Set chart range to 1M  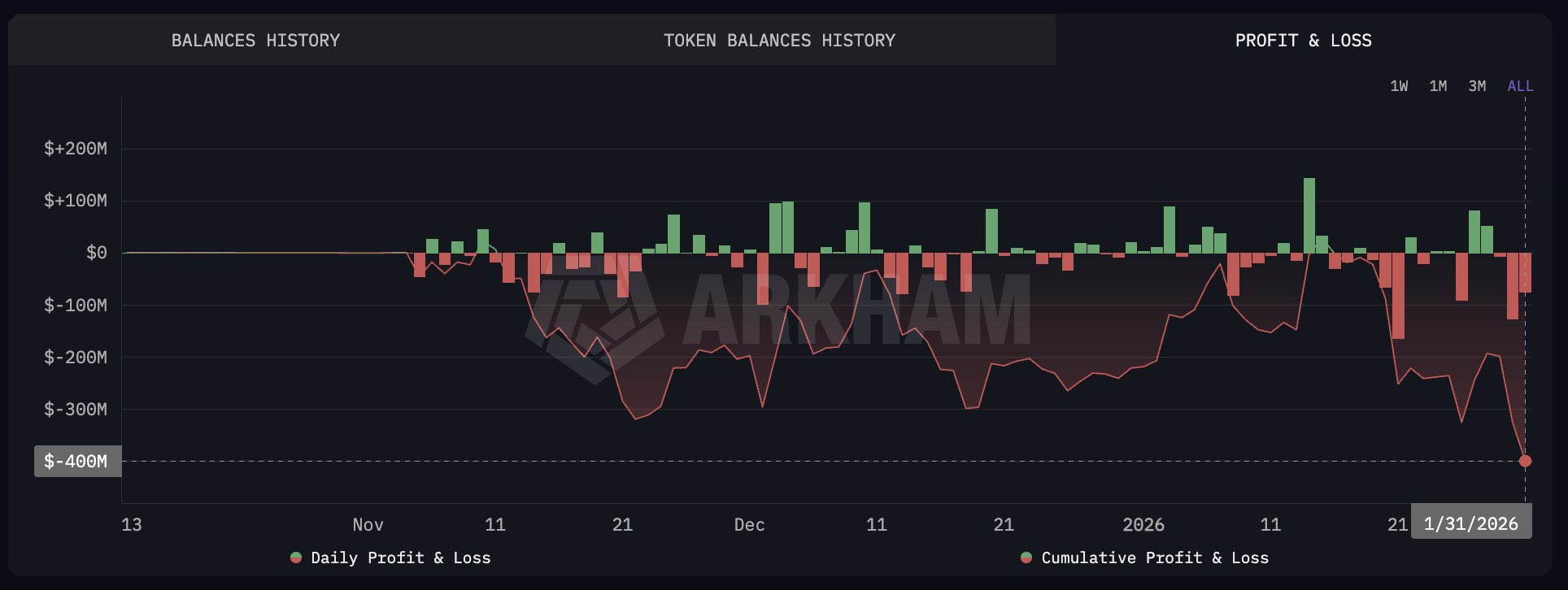1438,86
